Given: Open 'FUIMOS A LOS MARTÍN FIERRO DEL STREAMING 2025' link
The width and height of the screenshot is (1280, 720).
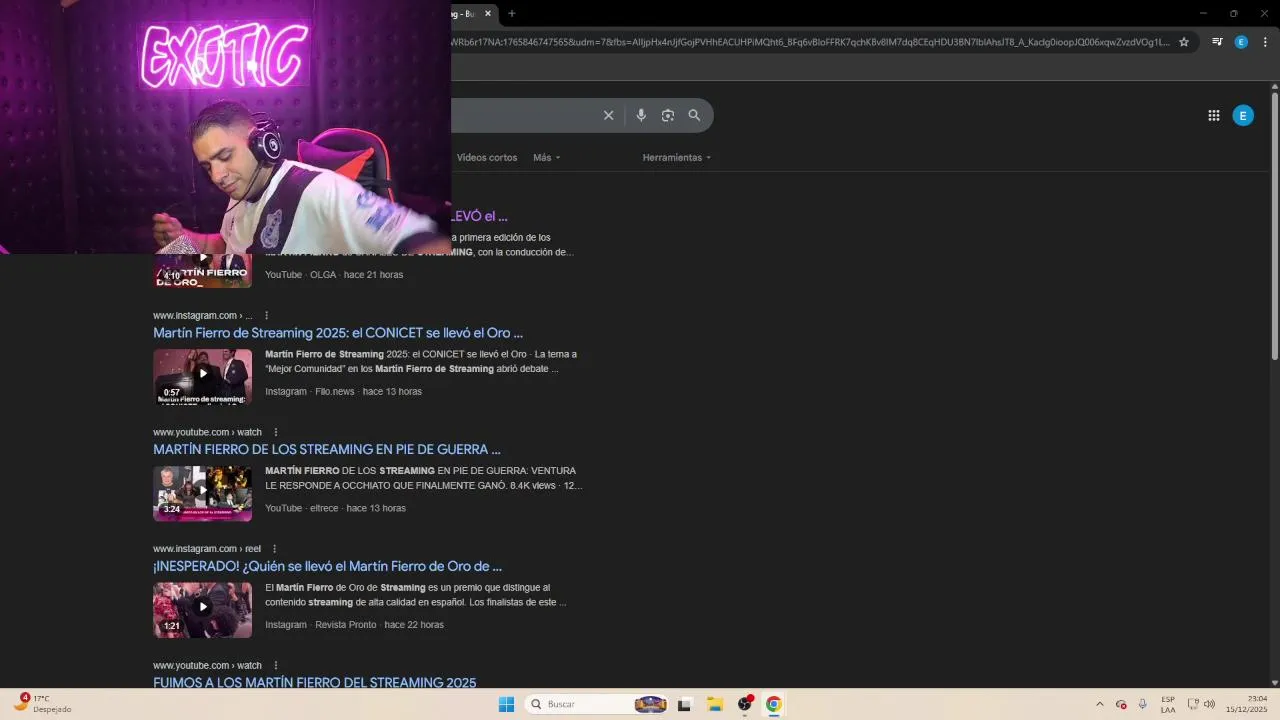Looking at the screenshot, I should 314,683.
